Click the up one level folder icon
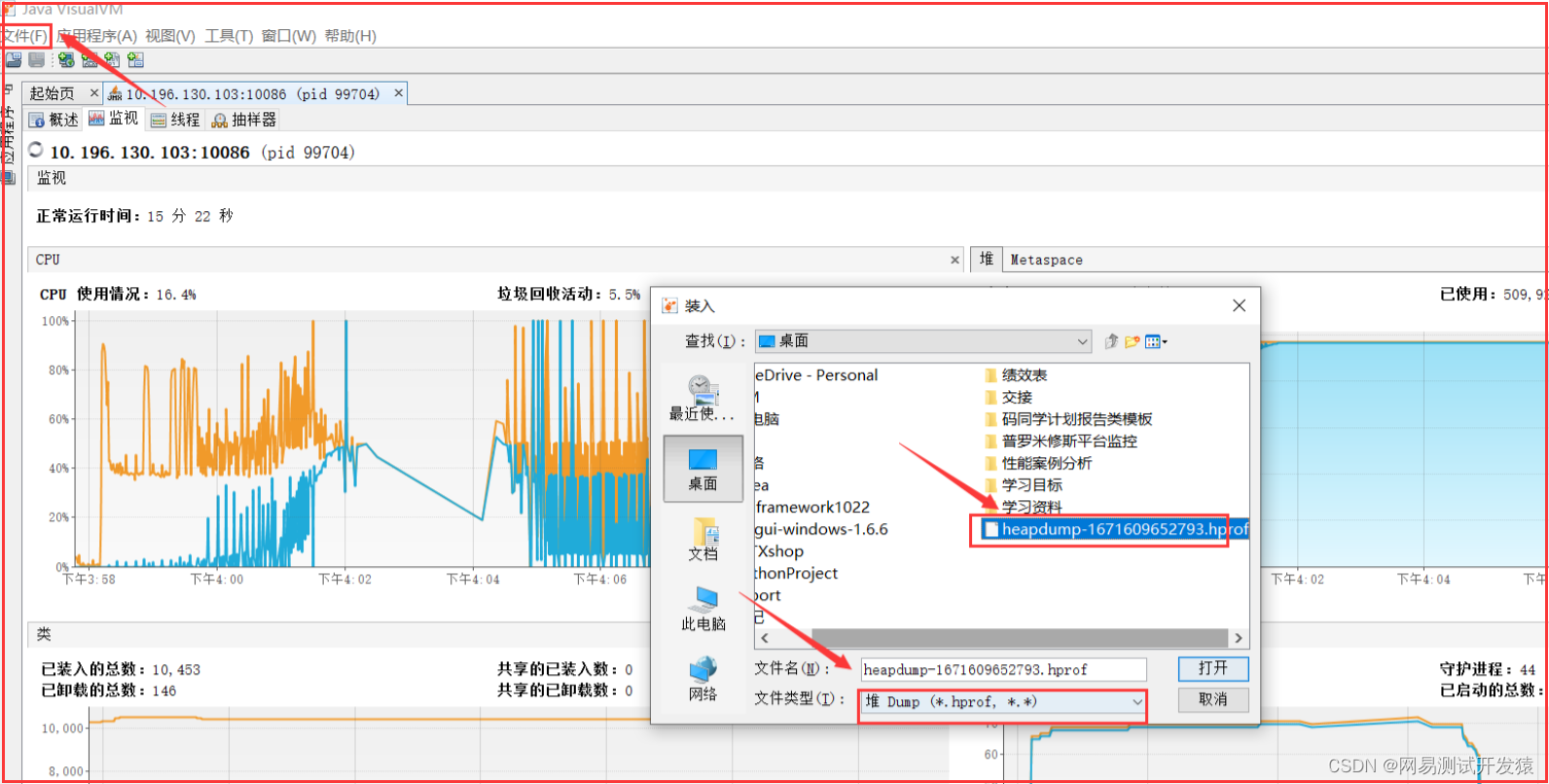The height and width of the screenshot is (784, 1549). (x=1112, y=341)
